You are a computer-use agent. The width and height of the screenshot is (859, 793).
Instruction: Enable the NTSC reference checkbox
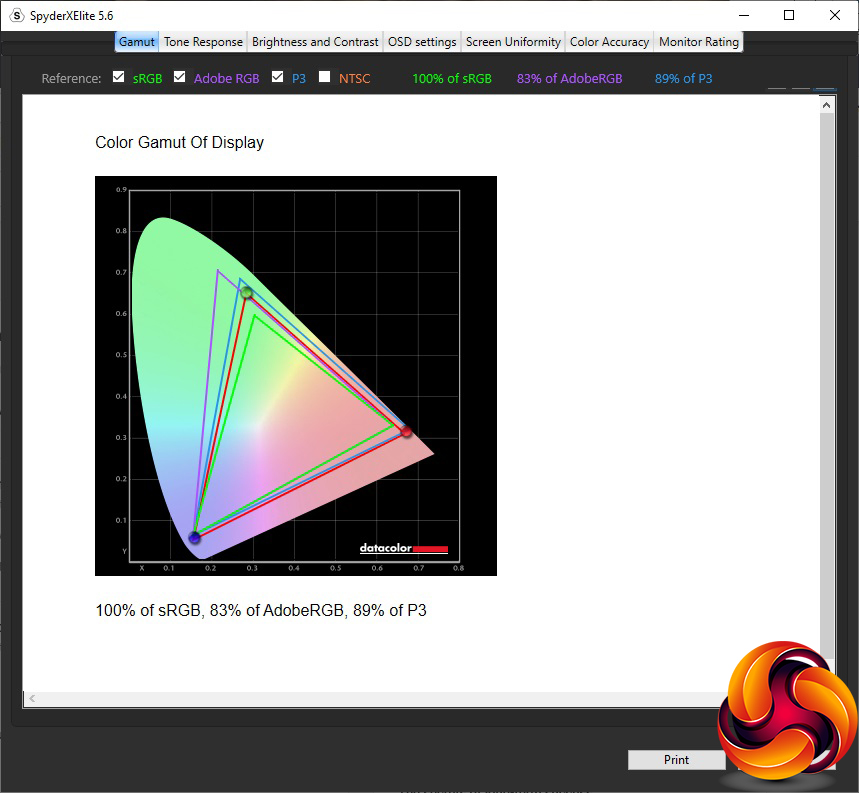[324, 77]
